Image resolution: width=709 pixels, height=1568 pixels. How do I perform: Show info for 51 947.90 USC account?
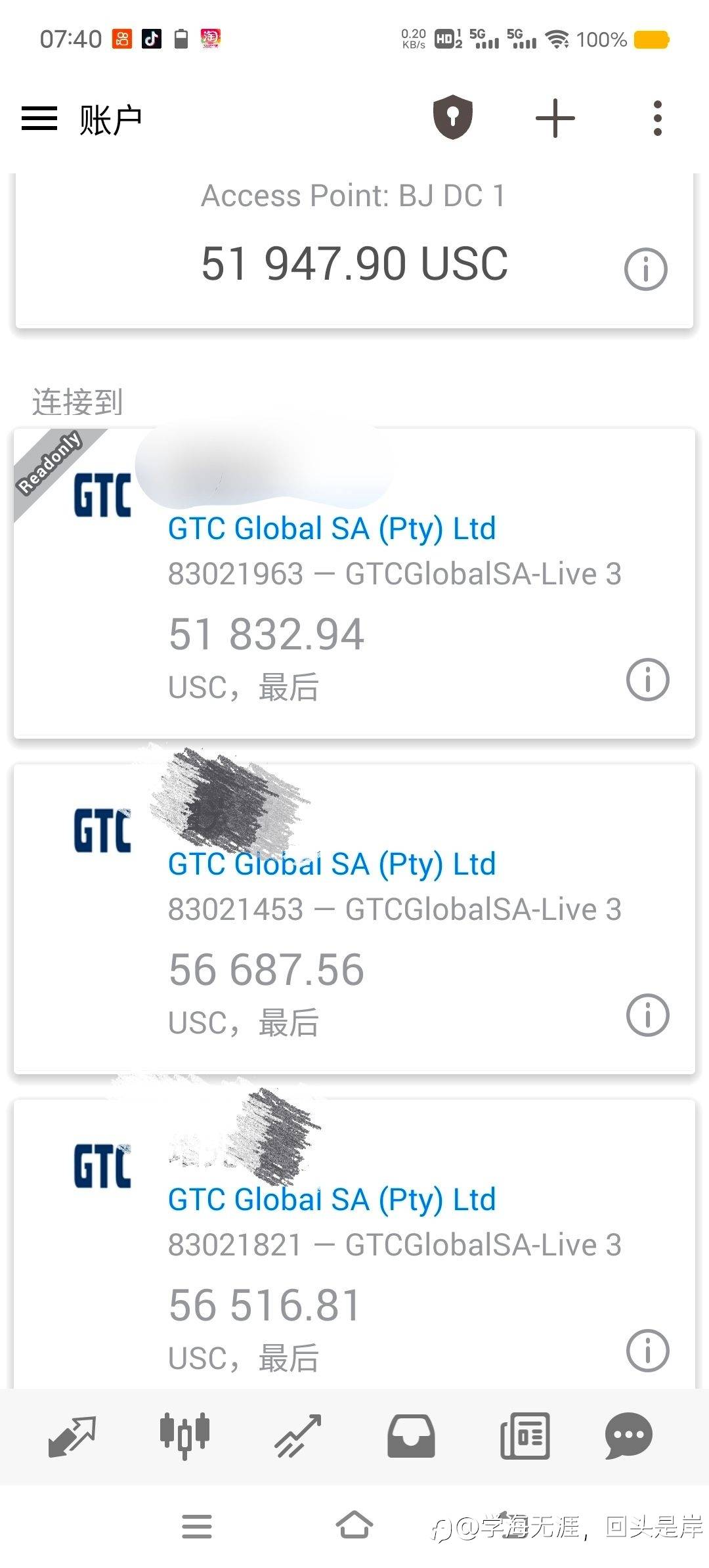click(x=646, y=269)
